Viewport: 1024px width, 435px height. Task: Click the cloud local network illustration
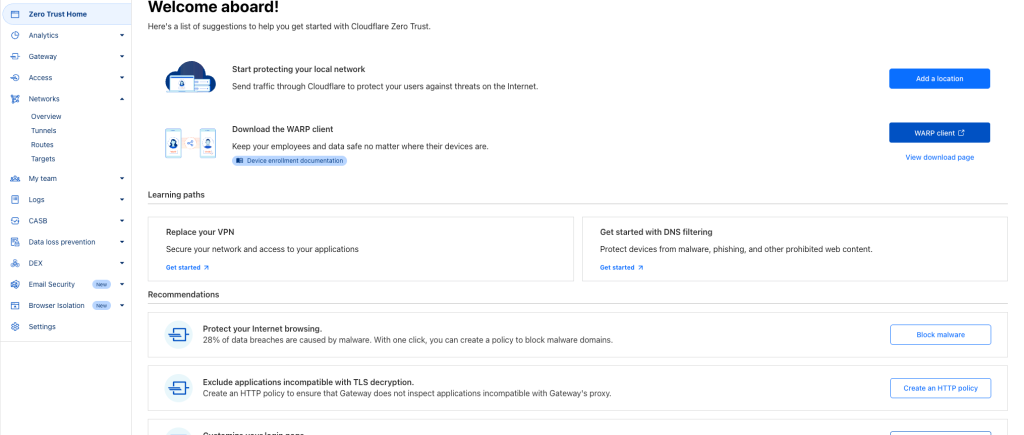pyautogui.click(x=190, y=78)
